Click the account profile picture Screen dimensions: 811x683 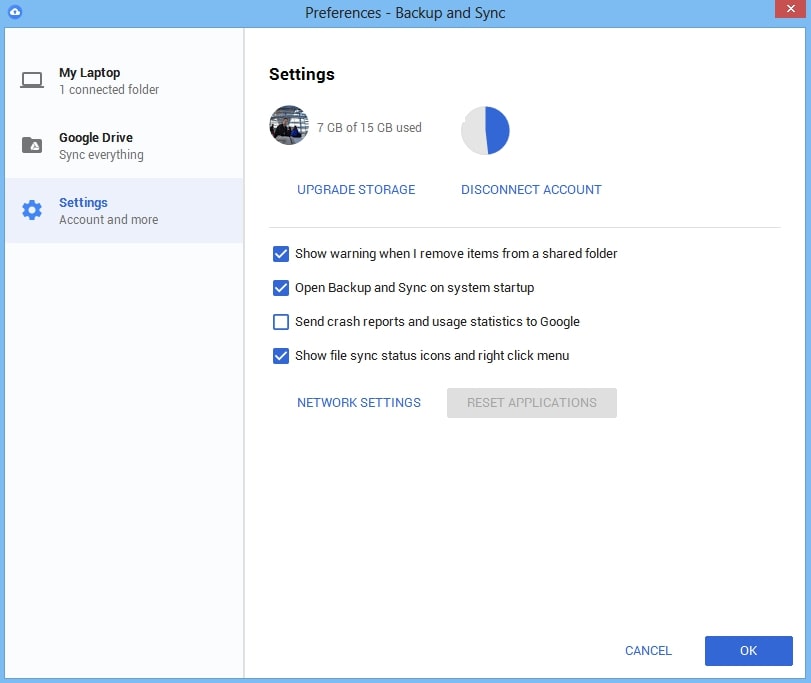289,126
